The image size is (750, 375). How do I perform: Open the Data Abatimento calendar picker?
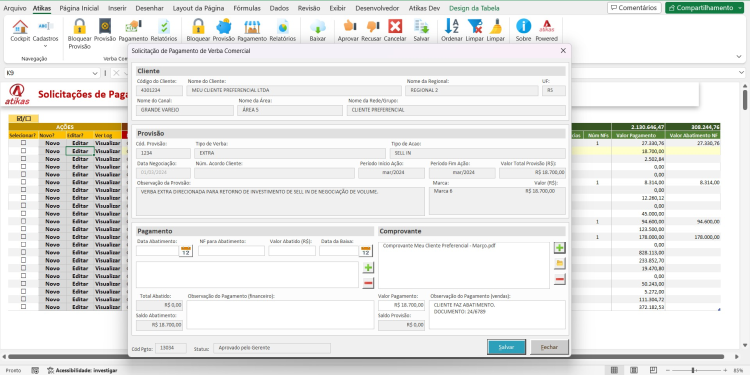pyautogui.click(x=186, y=251)
